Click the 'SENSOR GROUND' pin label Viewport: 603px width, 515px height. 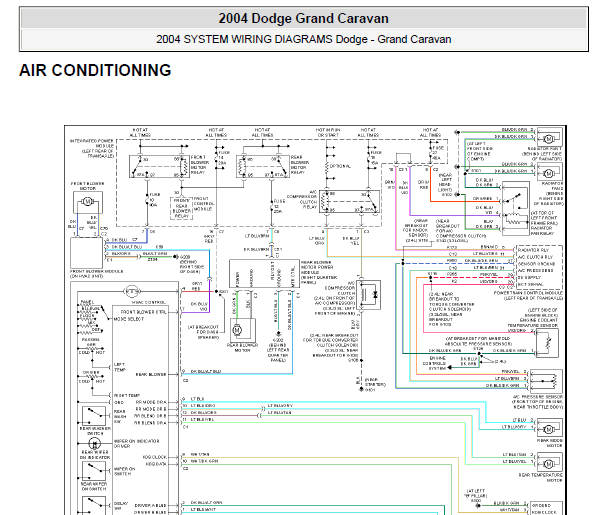[536, 264]
